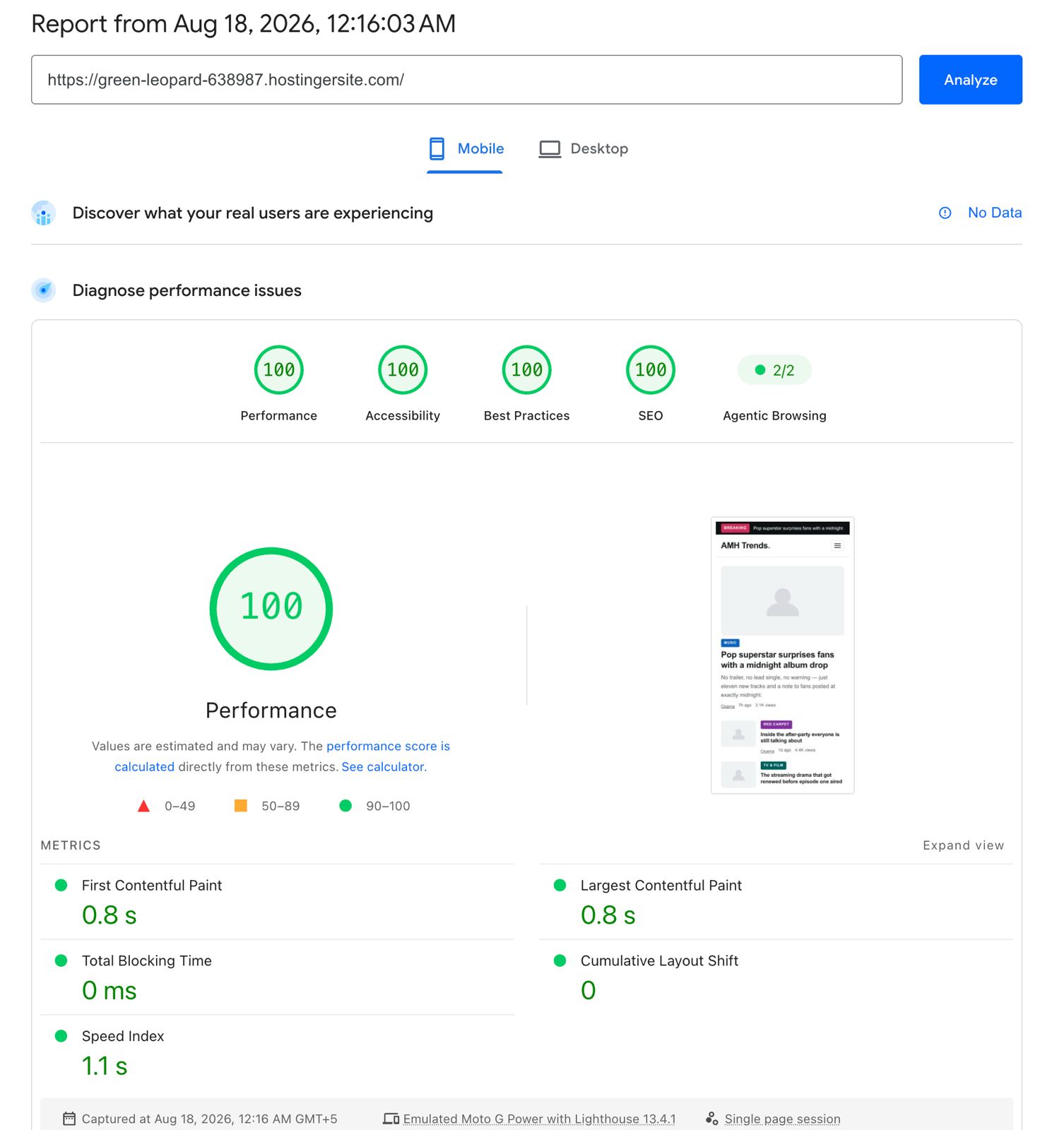This screenshot has width=1064, height=1130.
Task: Jump to Best Practices score gauge
Action: (x=527, y=369)
